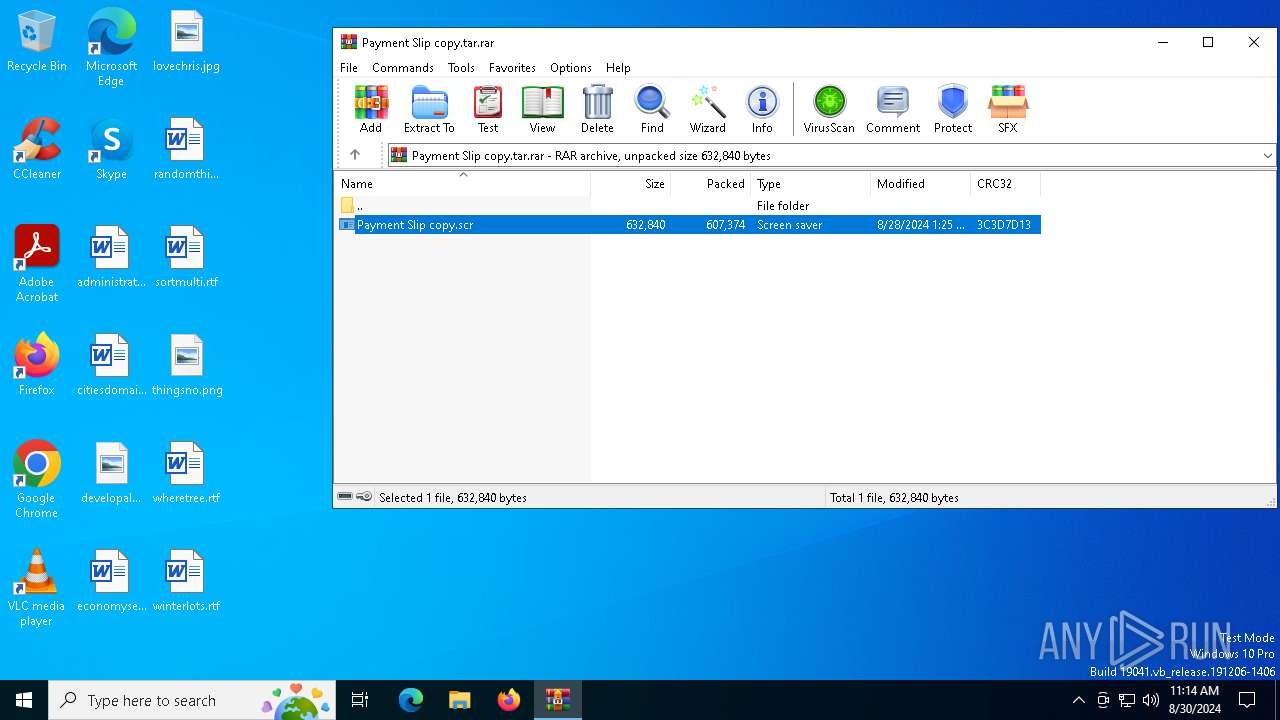The image size is (1280, 720).
Task: Open File Explorer from taskbar
Action: tap(459, 700)
